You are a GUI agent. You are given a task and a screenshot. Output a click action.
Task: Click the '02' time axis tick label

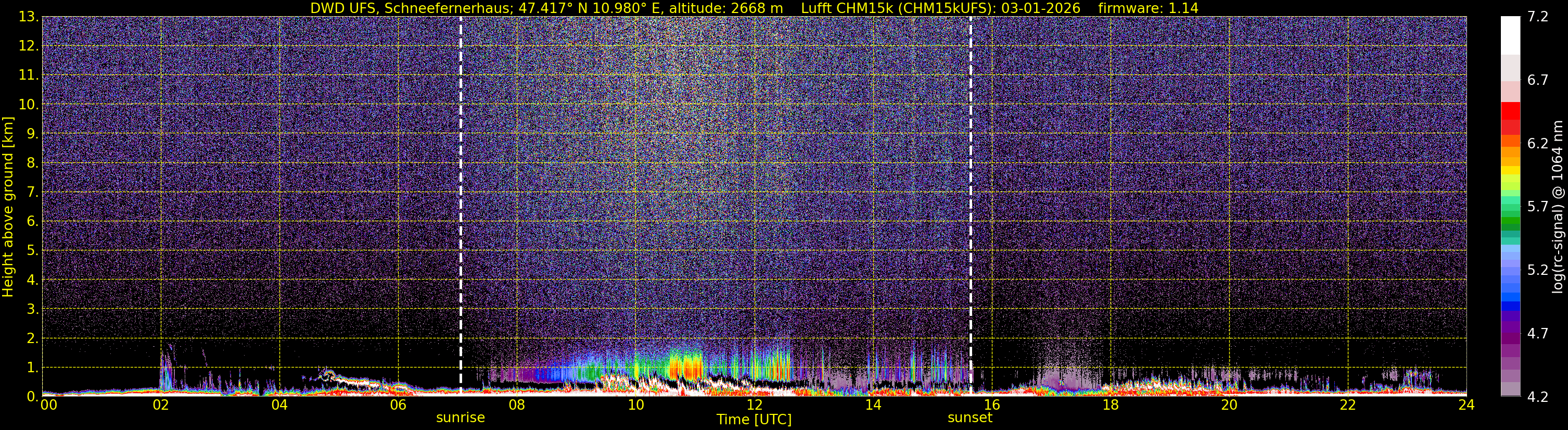coord(161,404)
